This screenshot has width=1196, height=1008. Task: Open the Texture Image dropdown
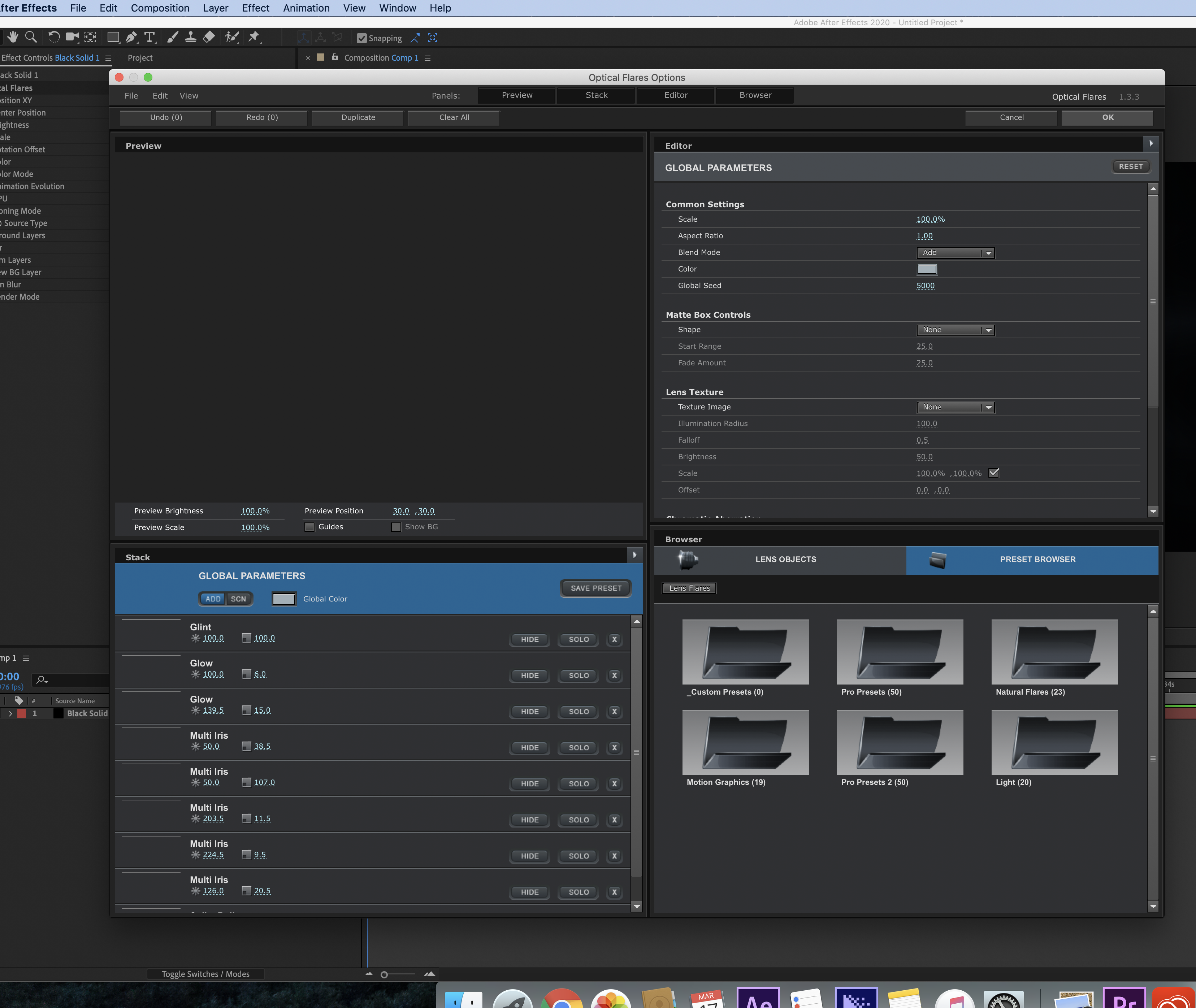pyautogui.click(x=955, y=407)
